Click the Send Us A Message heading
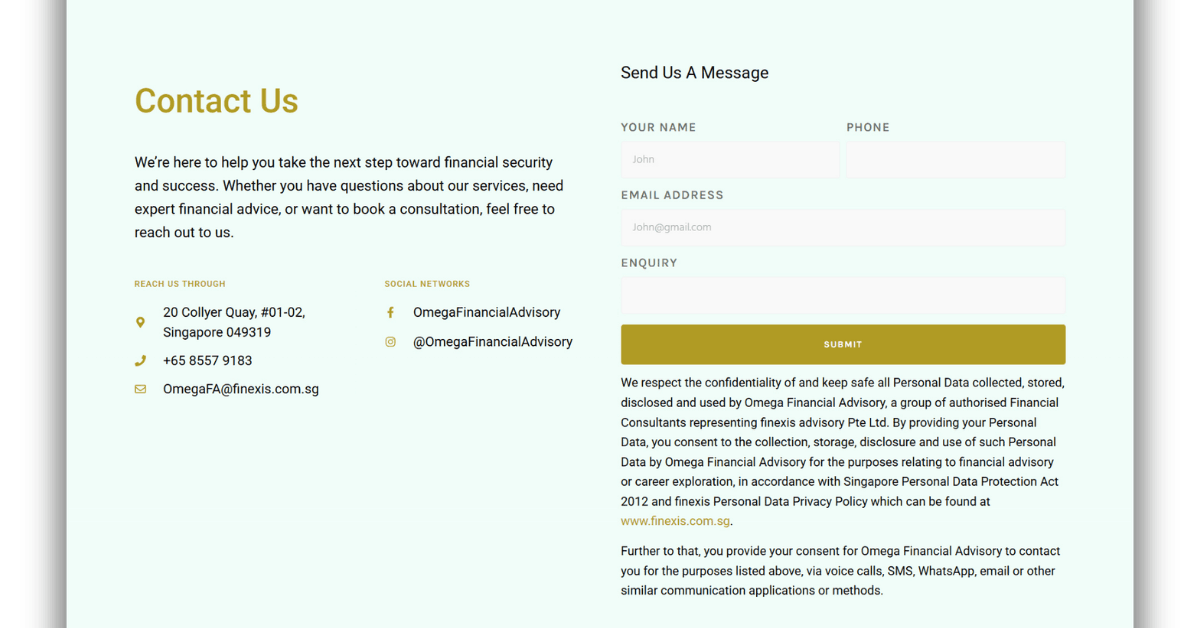Image resolution: width=1200 pixels, height=628 pixels. (694, 73)
